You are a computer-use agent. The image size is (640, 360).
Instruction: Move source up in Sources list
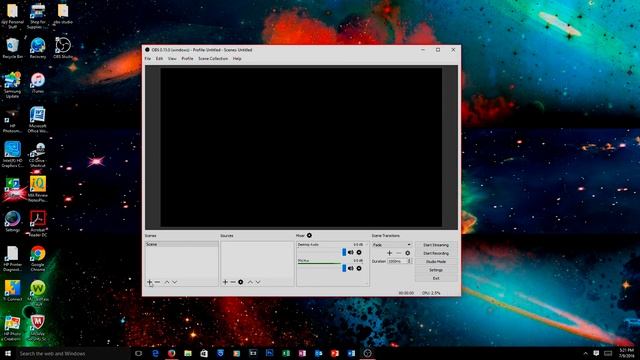point(250,282)
